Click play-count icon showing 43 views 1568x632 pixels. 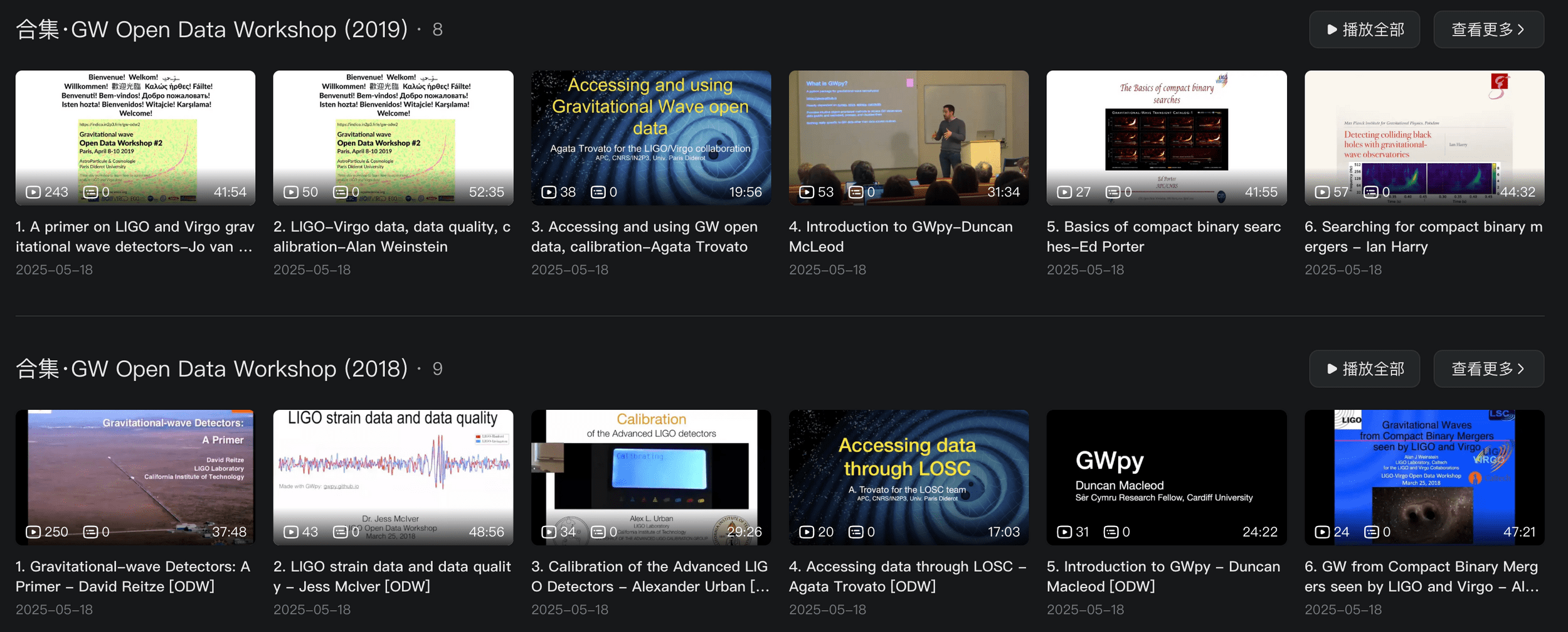click(x=291, y=532)
